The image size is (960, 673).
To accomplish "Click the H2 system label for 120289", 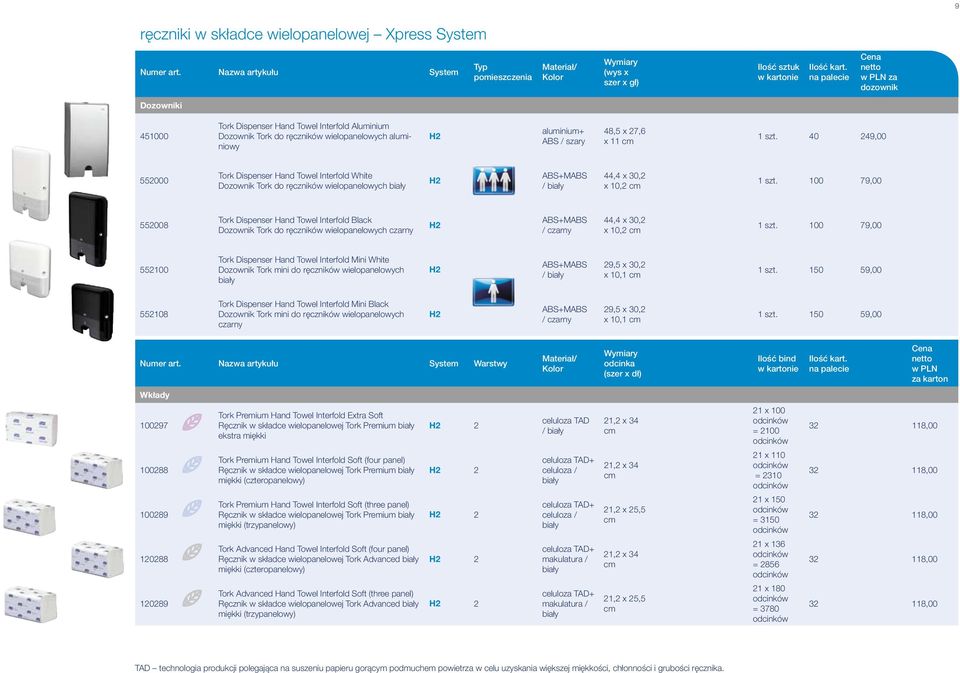I will click(x=435, y=604).
